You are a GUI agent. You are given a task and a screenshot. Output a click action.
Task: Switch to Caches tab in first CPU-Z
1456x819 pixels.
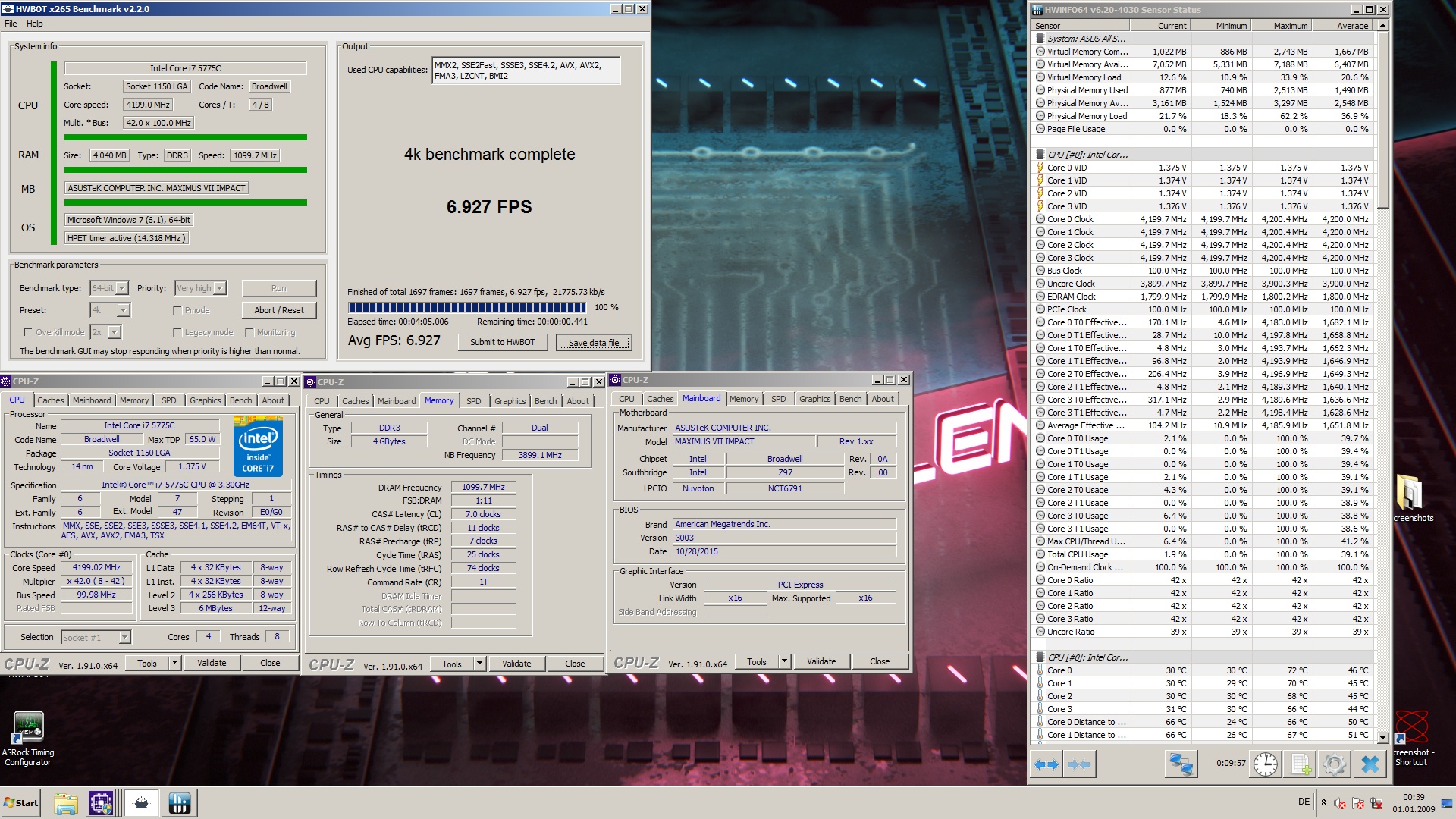pos(51,400)
